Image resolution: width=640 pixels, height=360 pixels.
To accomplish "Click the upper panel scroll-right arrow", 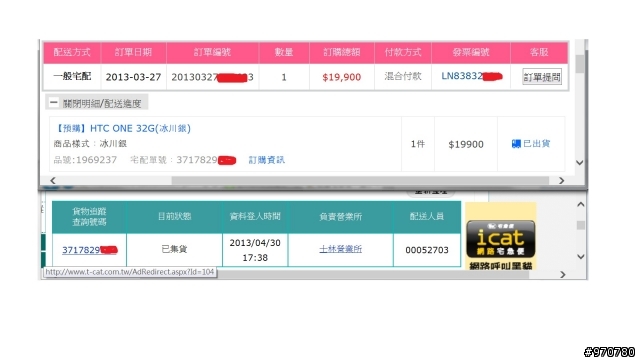I will [x=561, y=180].
